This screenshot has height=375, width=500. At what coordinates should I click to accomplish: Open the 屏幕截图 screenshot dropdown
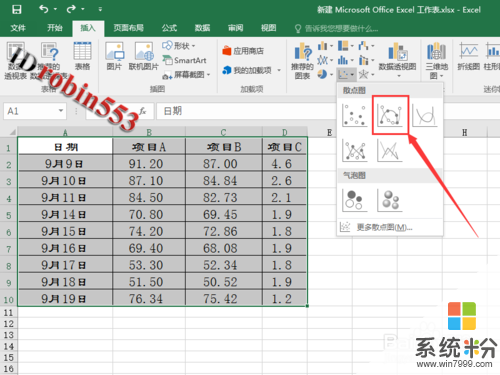186,75
